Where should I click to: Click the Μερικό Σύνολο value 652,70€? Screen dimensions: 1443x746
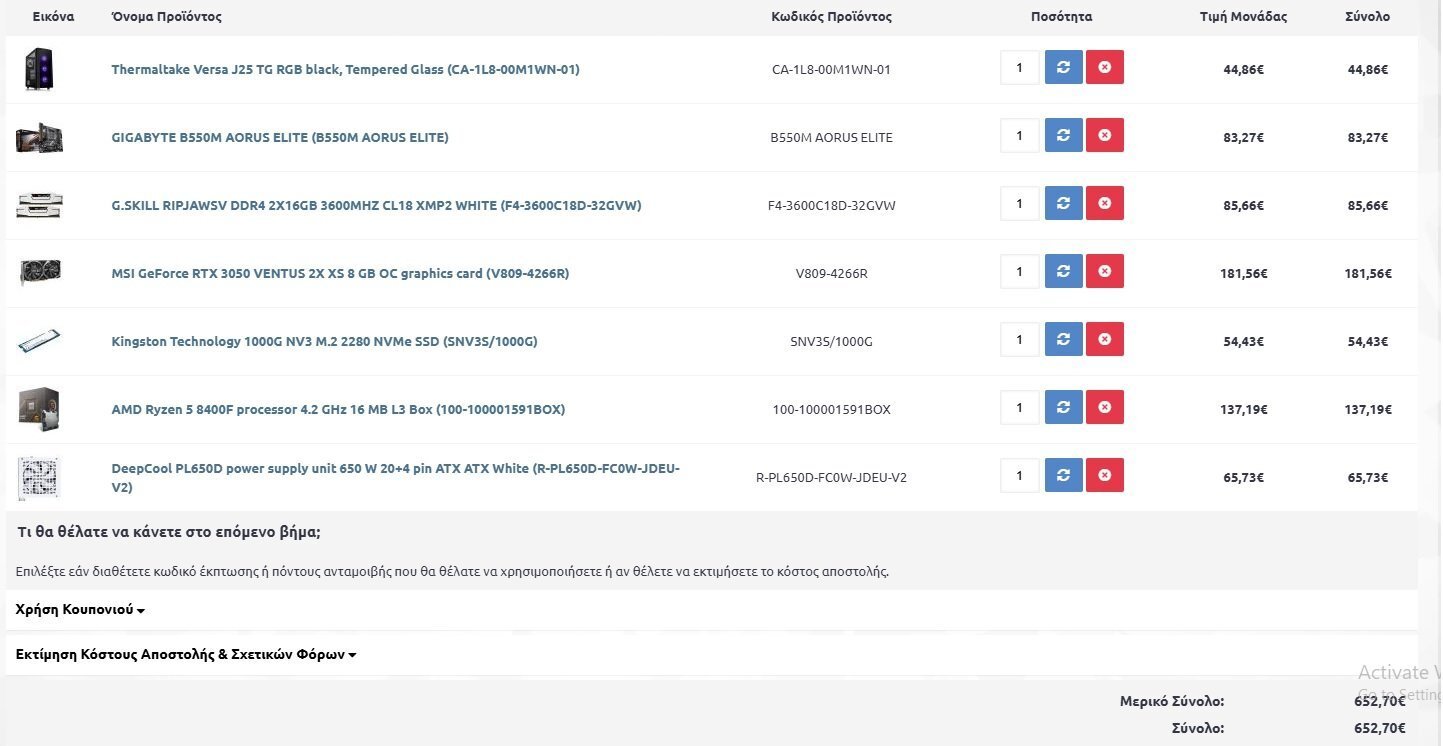pyautogui.click(x=1380, y=701)
